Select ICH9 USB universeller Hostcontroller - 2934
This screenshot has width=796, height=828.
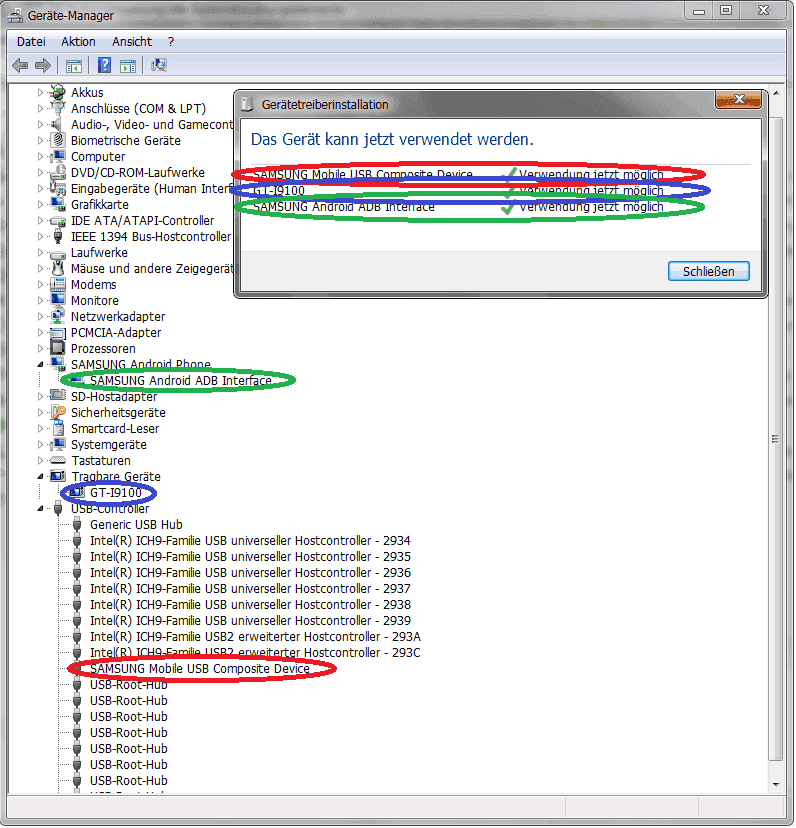click(250, 541)
